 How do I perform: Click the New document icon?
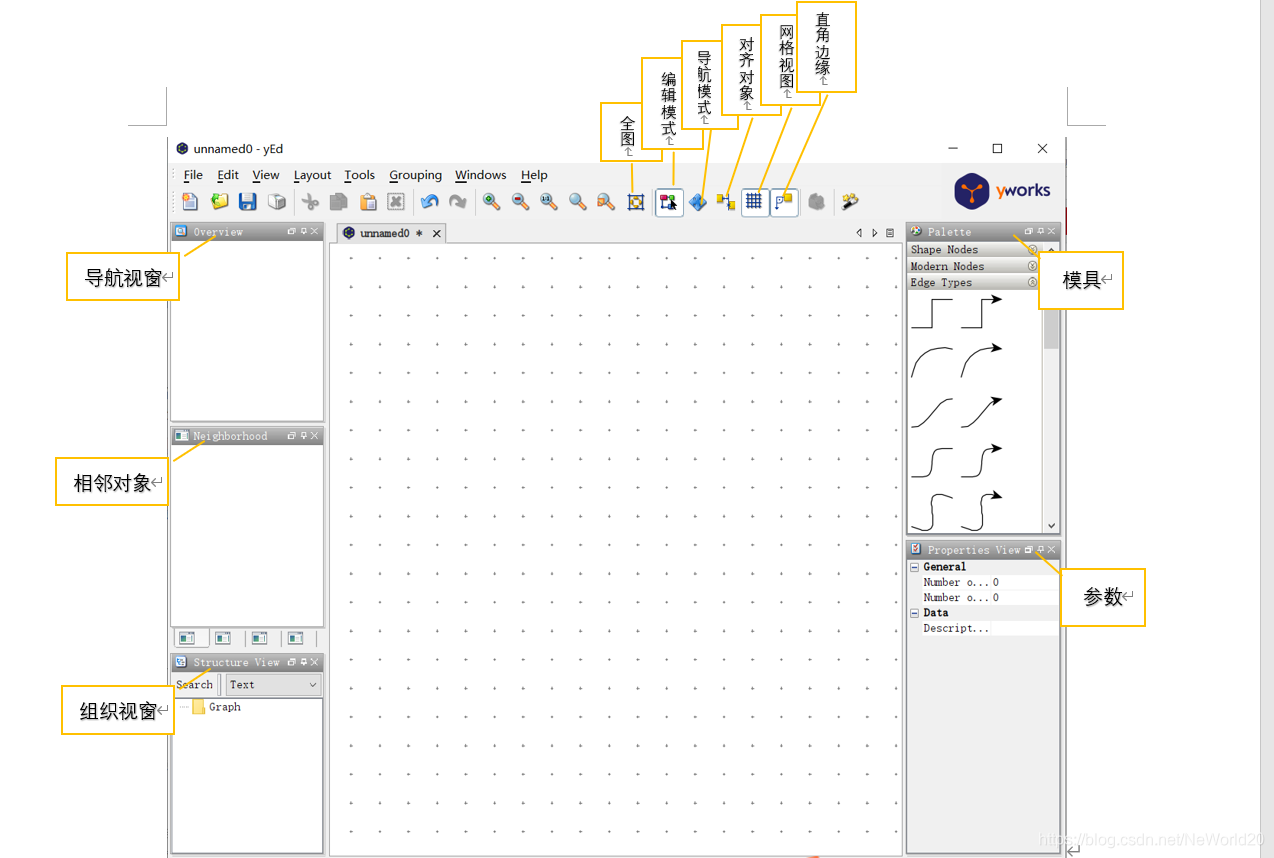click(190, 202)
